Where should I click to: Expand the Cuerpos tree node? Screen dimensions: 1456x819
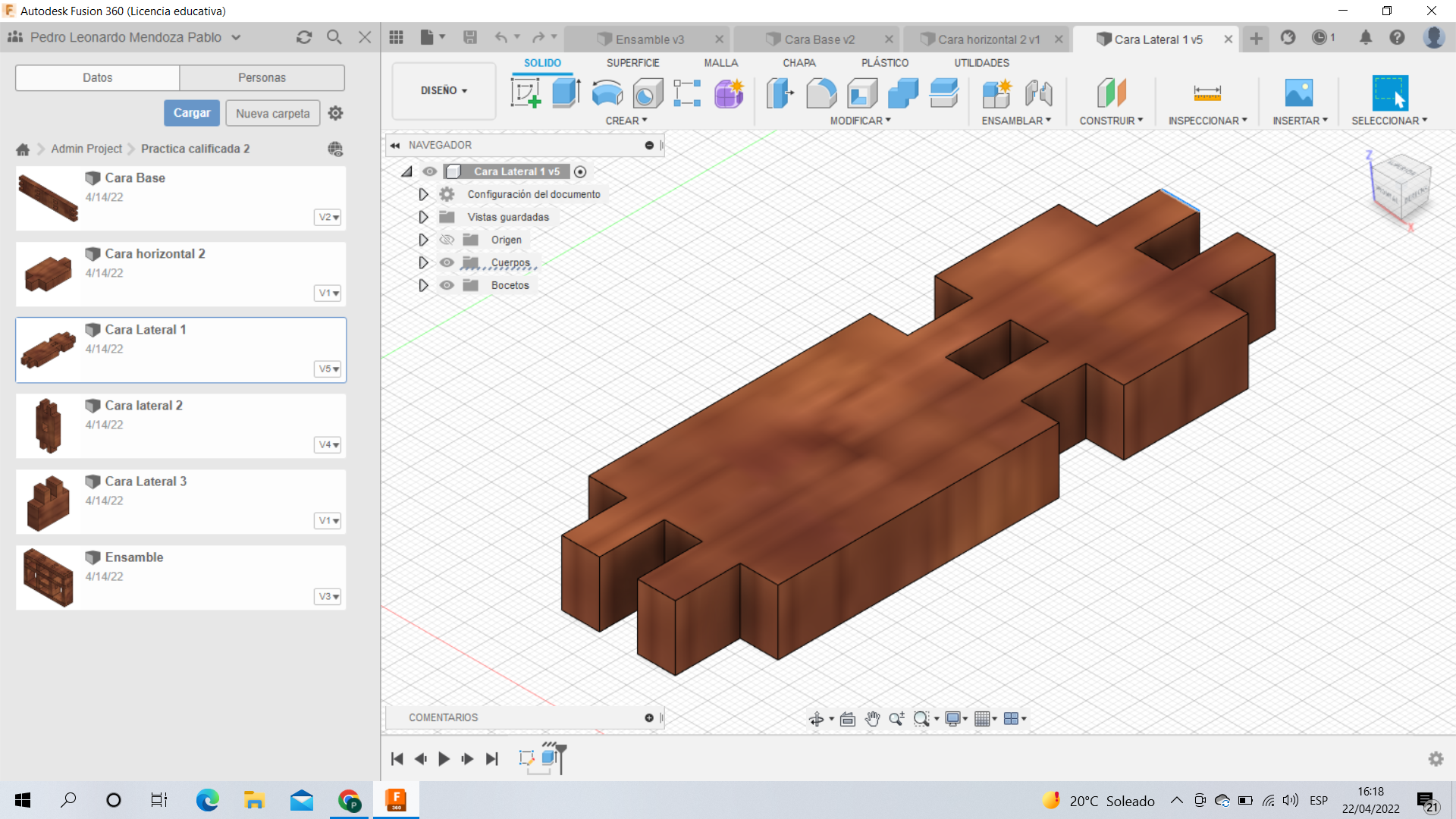point(423,262)
